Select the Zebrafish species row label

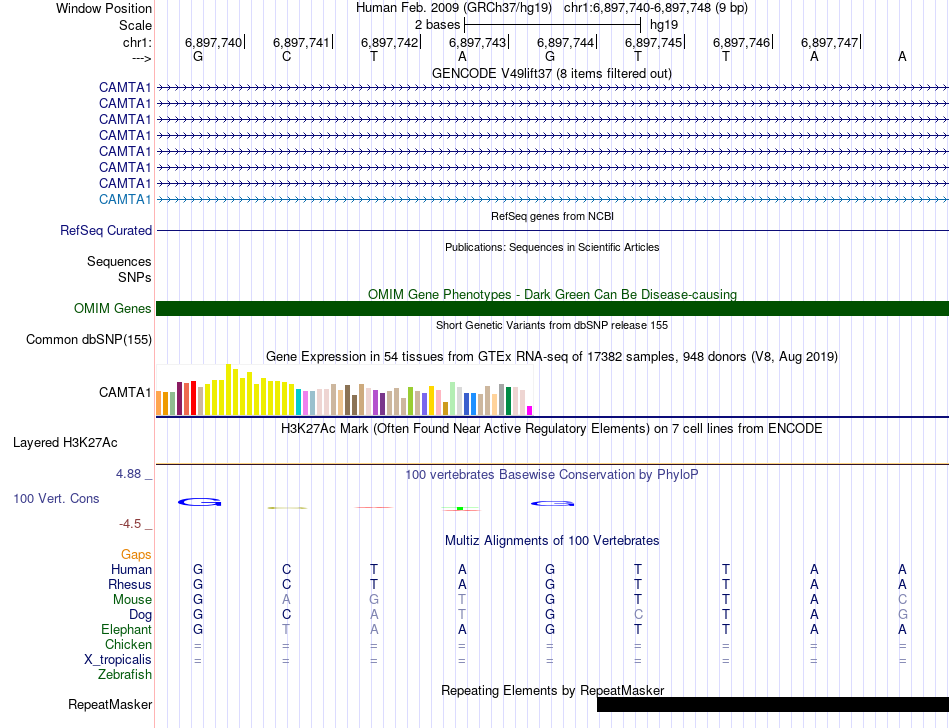[125, 675]
